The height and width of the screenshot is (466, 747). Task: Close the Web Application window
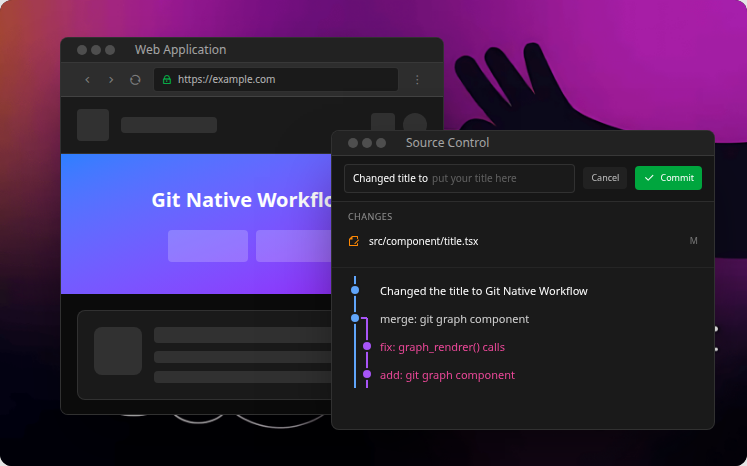[82, 50]
